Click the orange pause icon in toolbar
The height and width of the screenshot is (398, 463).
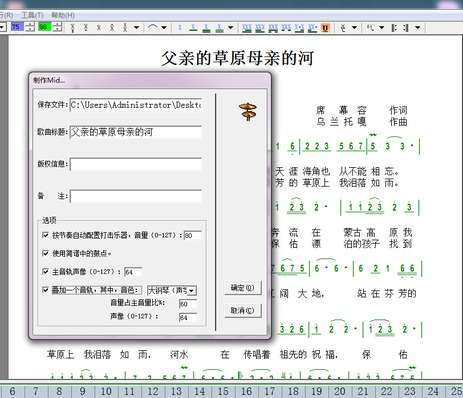pos(326,28)
